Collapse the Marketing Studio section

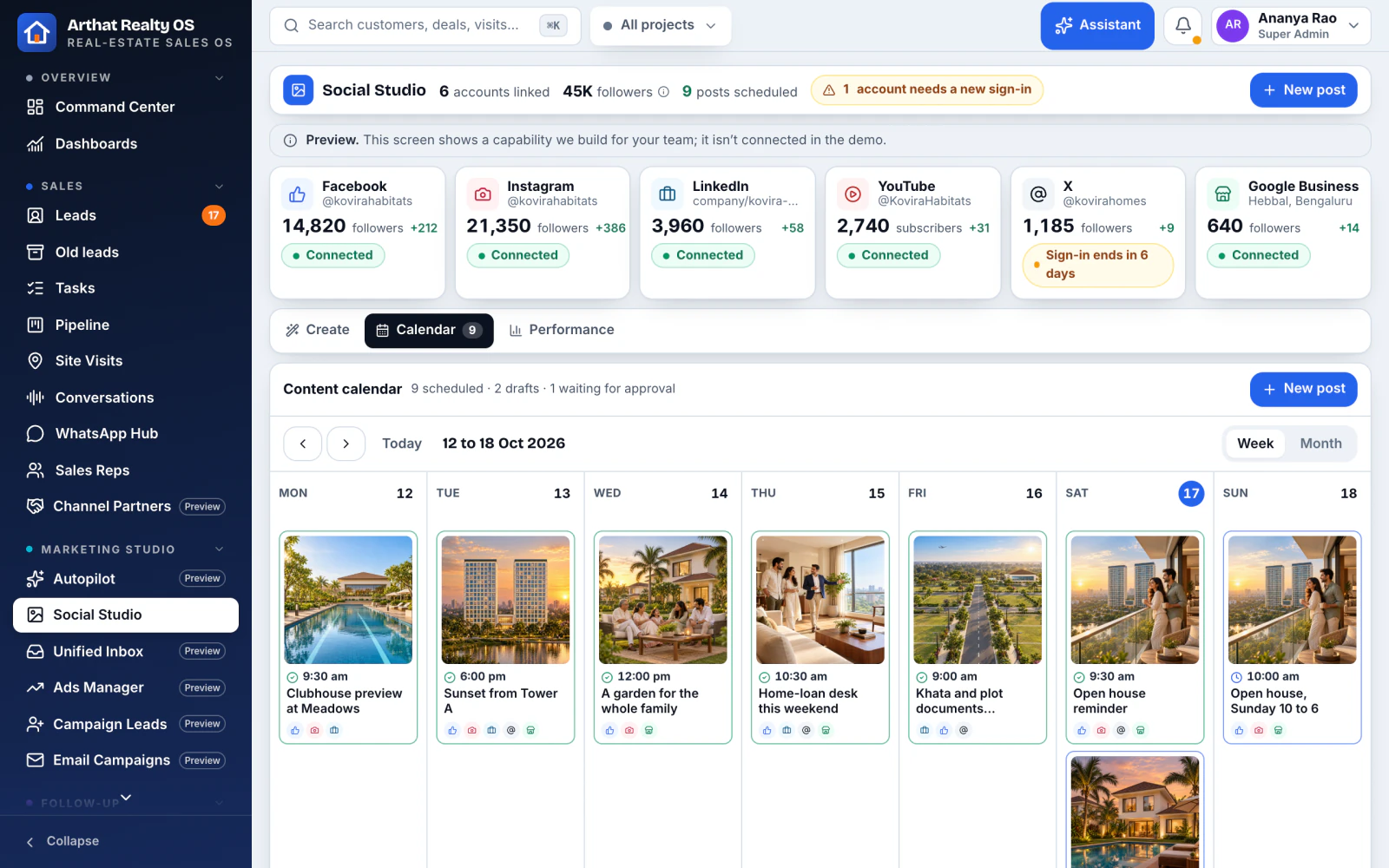(x=220, y=549)
